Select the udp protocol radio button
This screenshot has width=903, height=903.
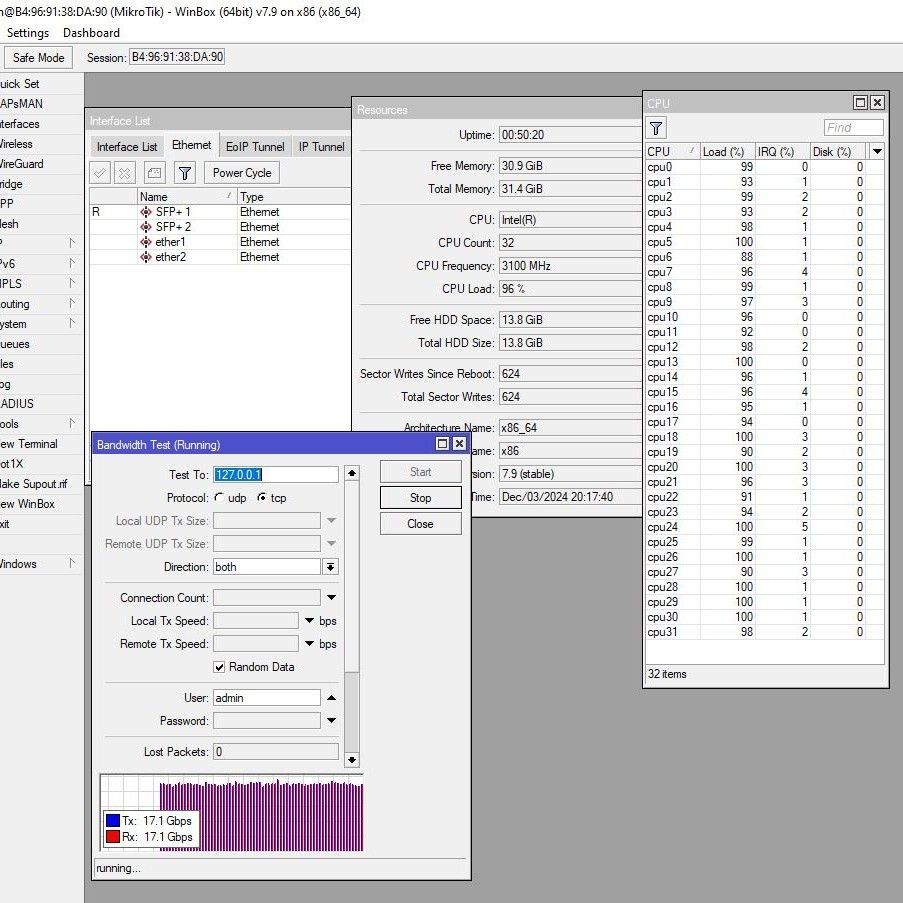219,498
